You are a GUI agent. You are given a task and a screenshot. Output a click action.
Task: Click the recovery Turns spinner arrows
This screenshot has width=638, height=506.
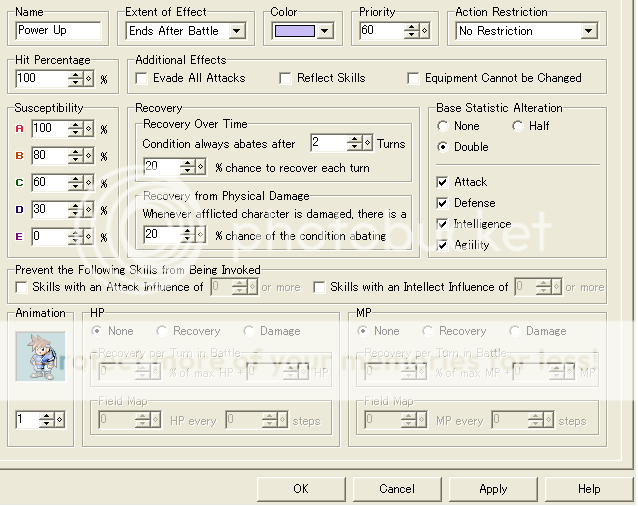355,144
